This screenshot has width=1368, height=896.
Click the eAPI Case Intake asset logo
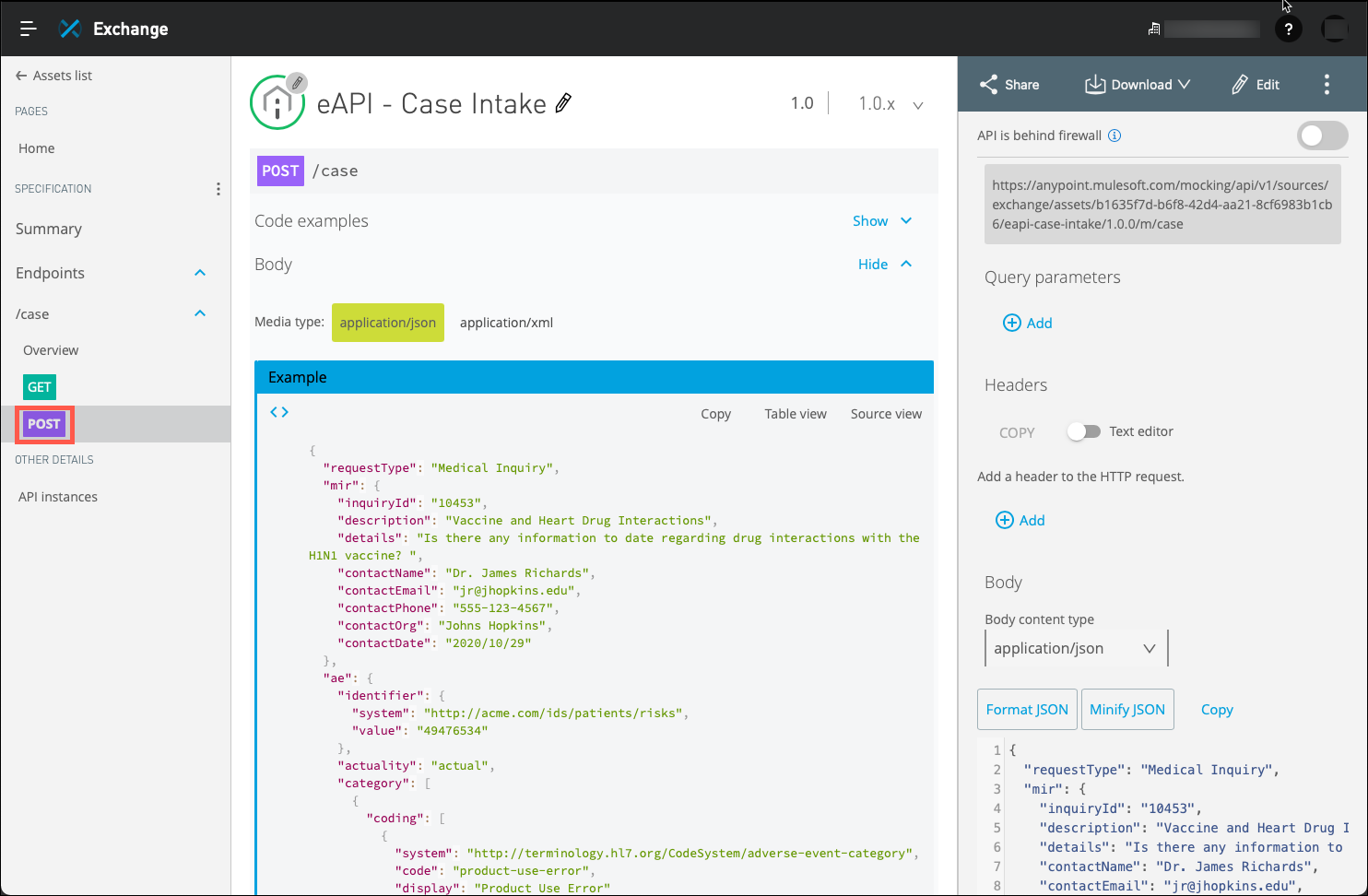pos(277,102)
